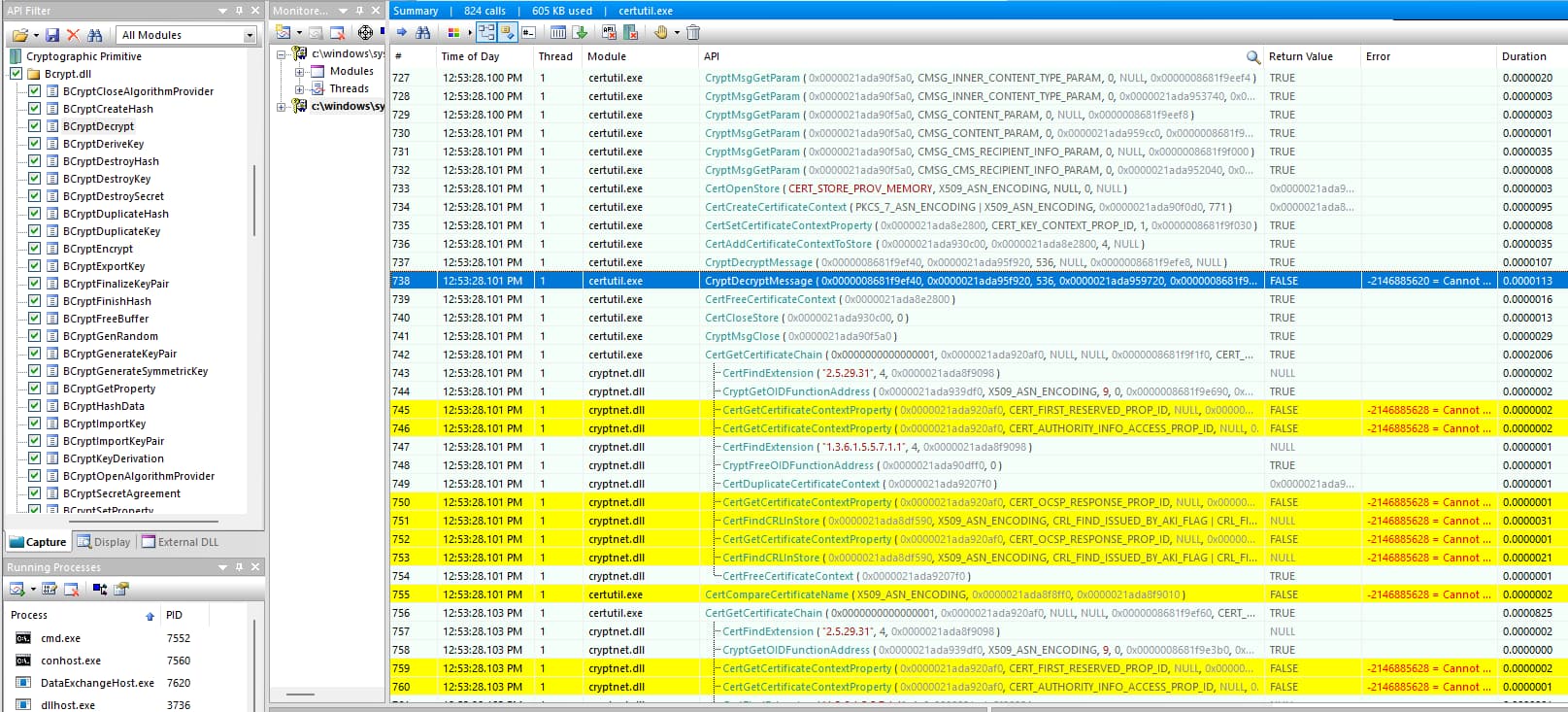The image size is (1568, 712).
Task: Switch to the Display tab
Action: click(103, 542)
